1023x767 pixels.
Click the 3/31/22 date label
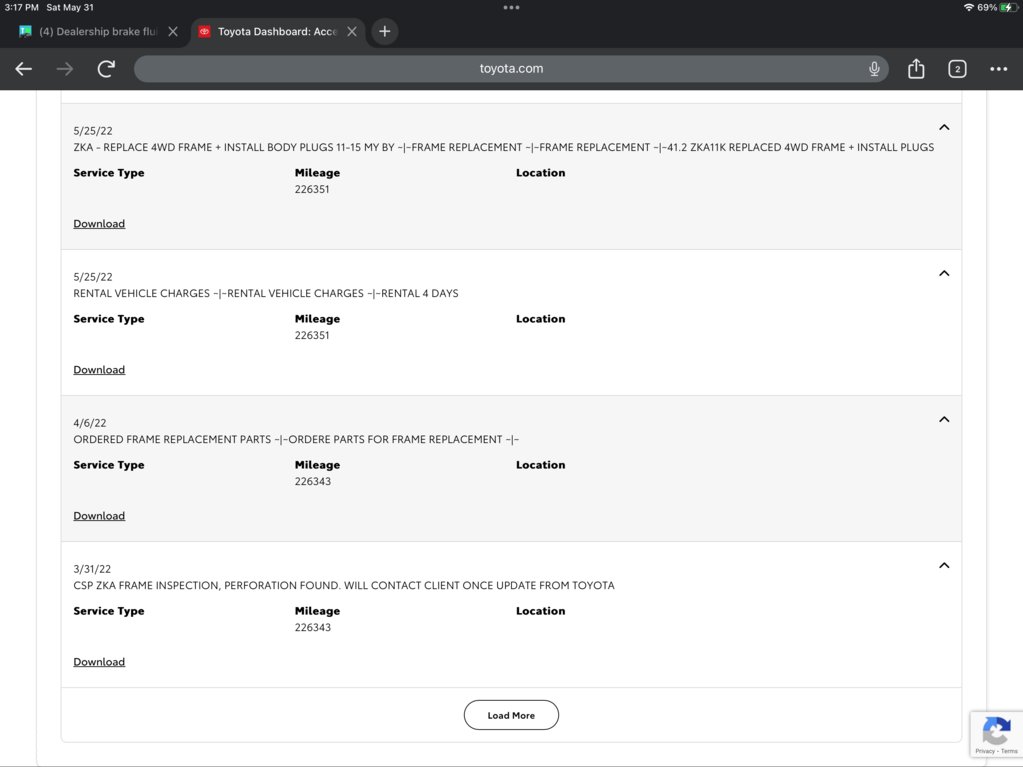92,569
